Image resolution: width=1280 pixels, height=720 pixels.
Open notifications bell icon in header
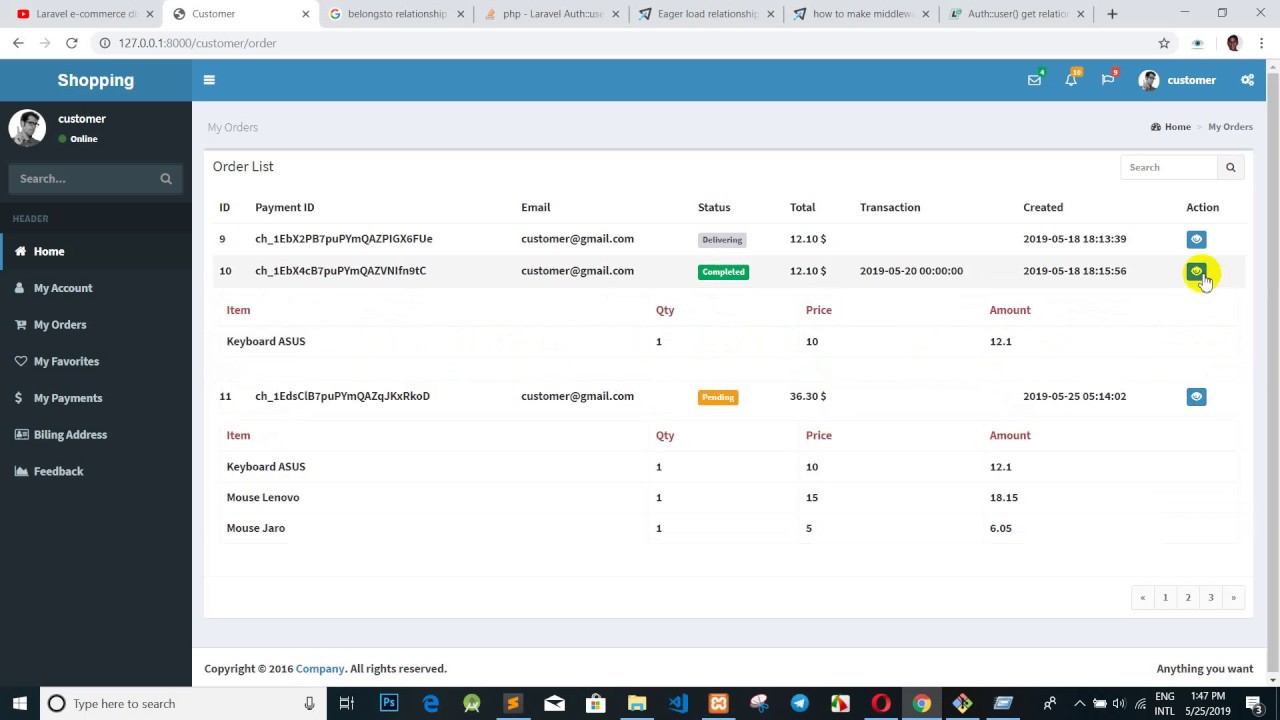1071,80
